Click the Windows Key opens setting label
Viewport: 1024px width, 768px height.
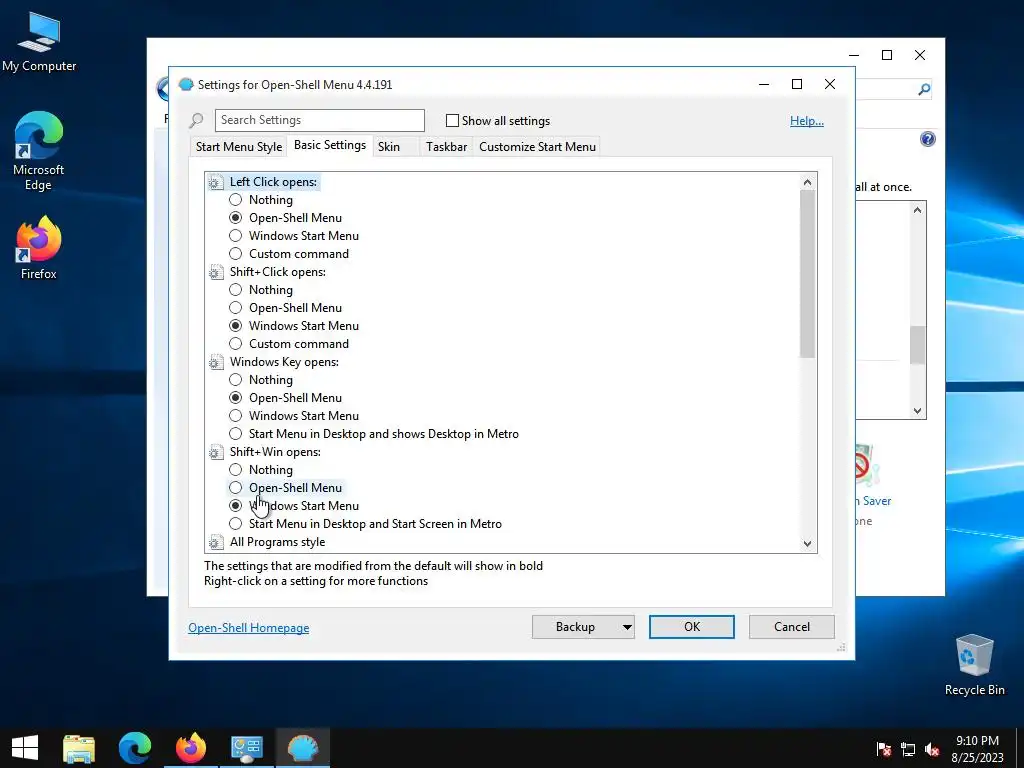click(284, 362)
